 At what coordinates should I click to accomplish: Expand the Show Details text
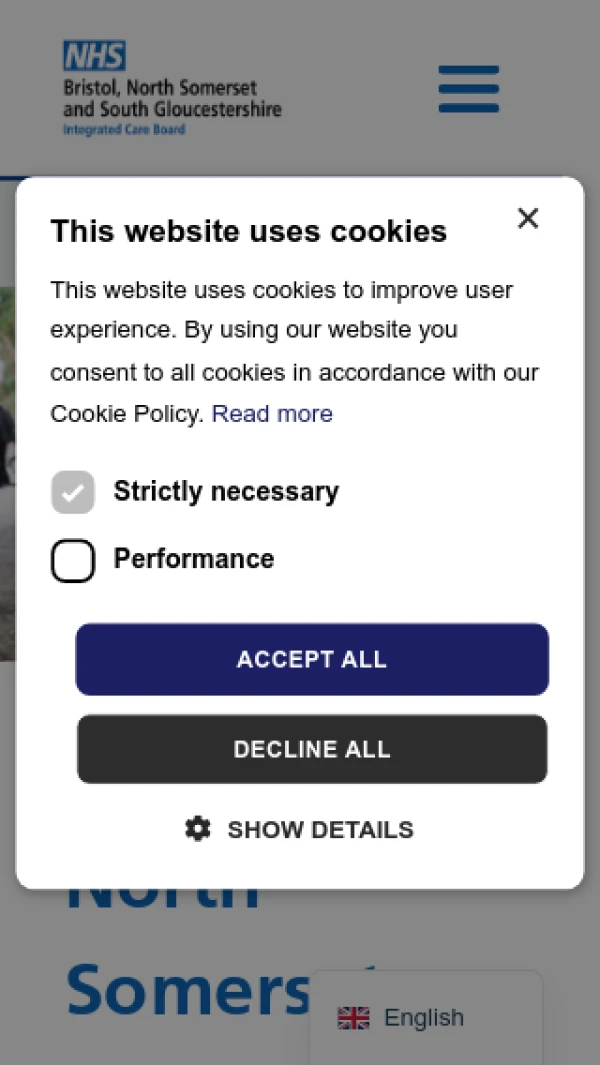320,830
